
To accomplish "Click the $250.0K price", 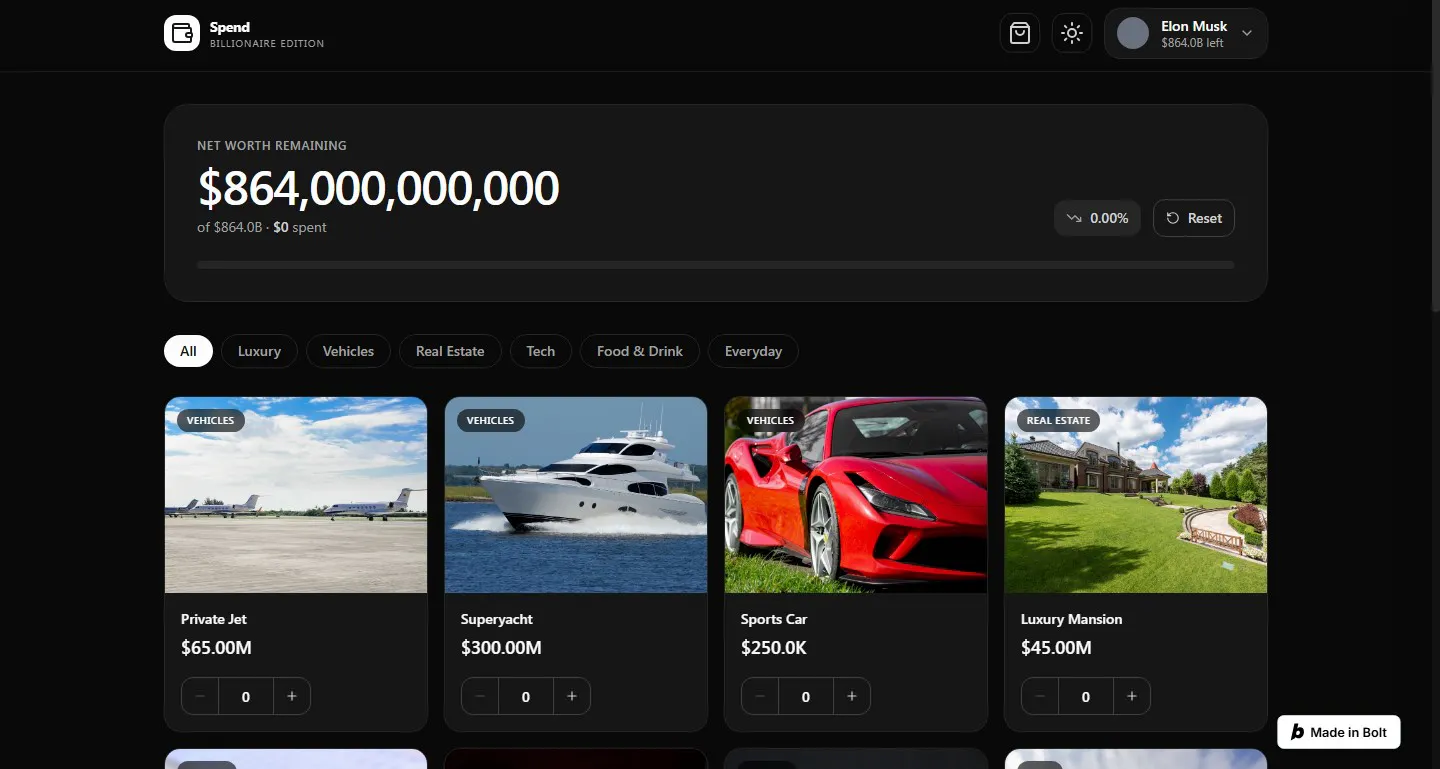I will coord(774,648).
